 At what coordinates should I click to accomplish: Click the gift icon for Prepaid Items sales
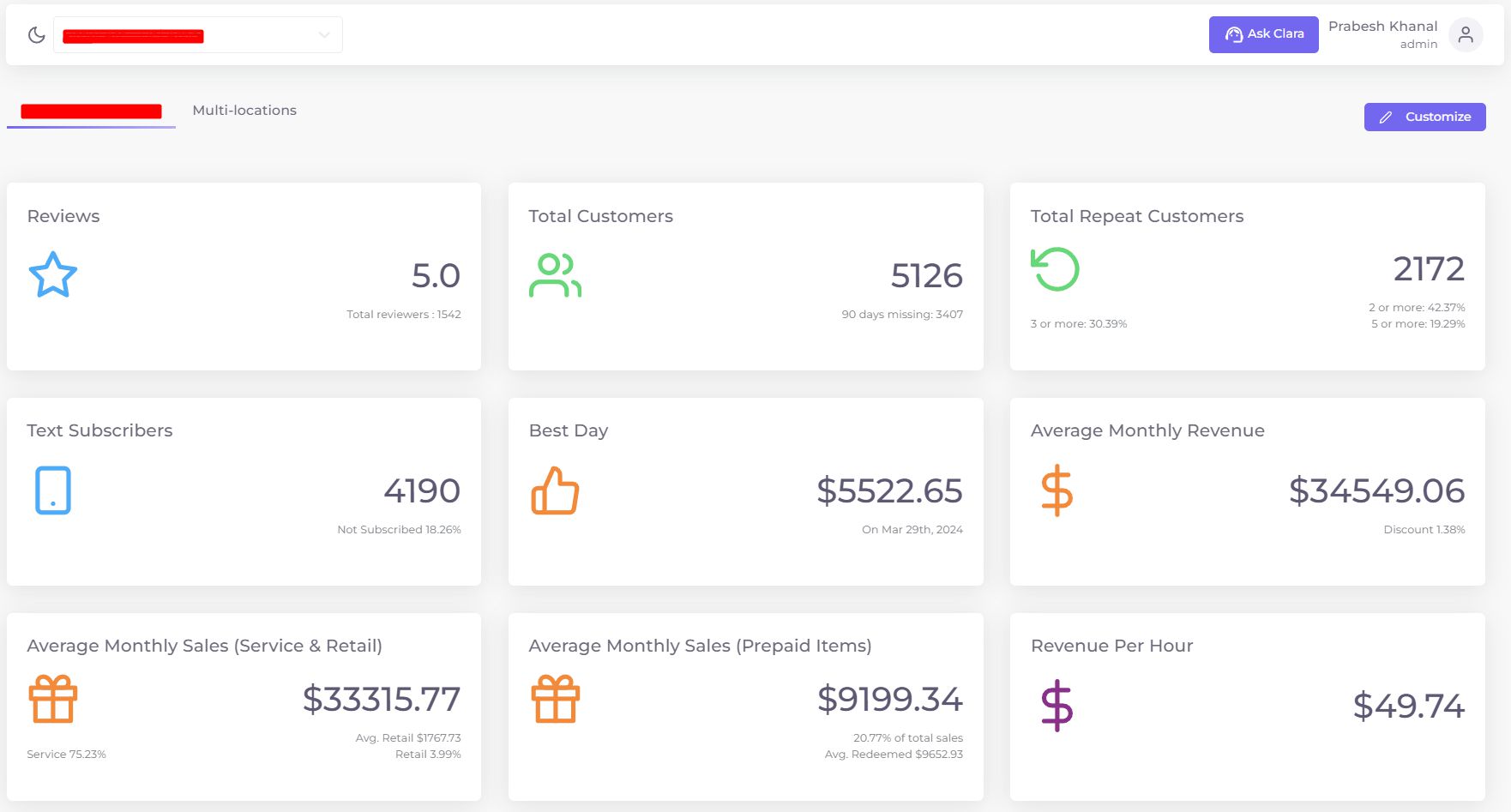[554, 698]
